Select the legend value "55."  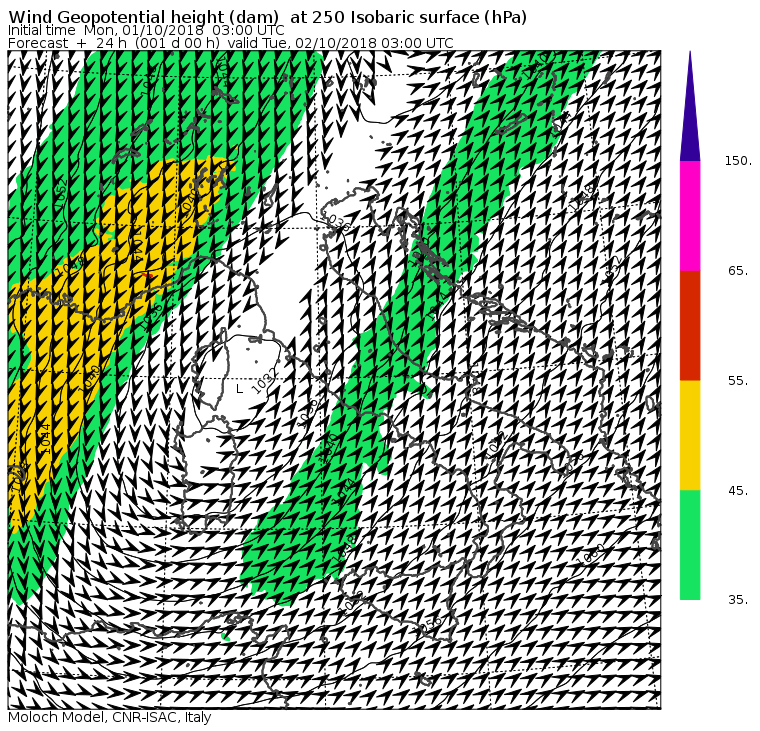(x=738, y=381)
